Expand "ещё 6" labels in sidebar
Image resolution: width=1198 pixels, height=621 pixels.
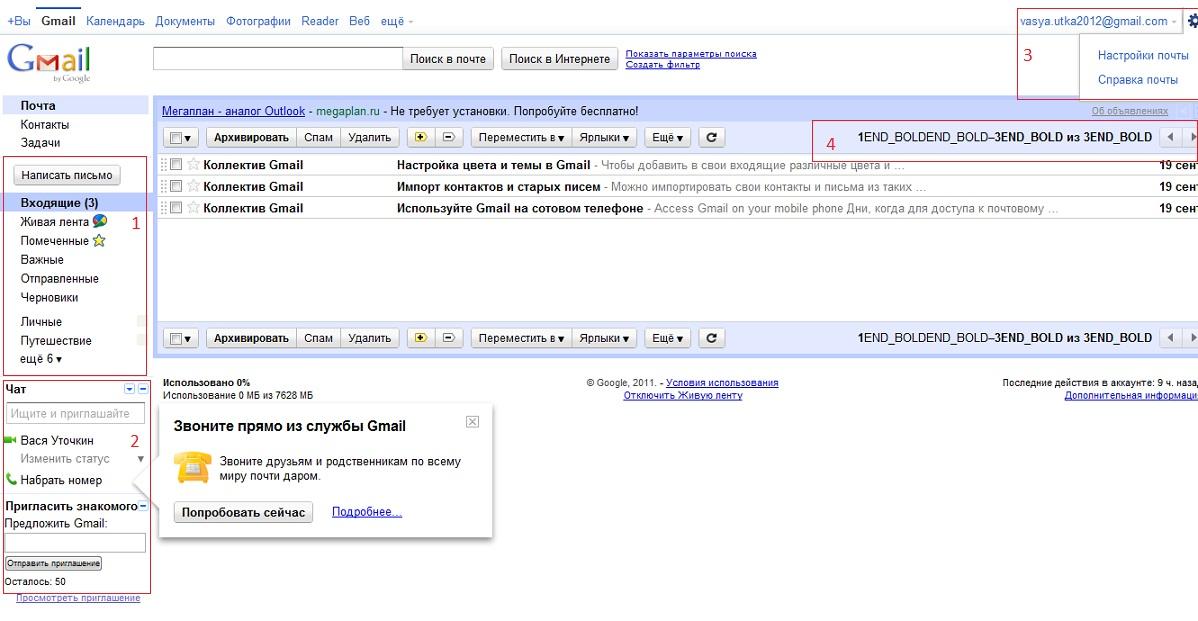click(41, 358)
